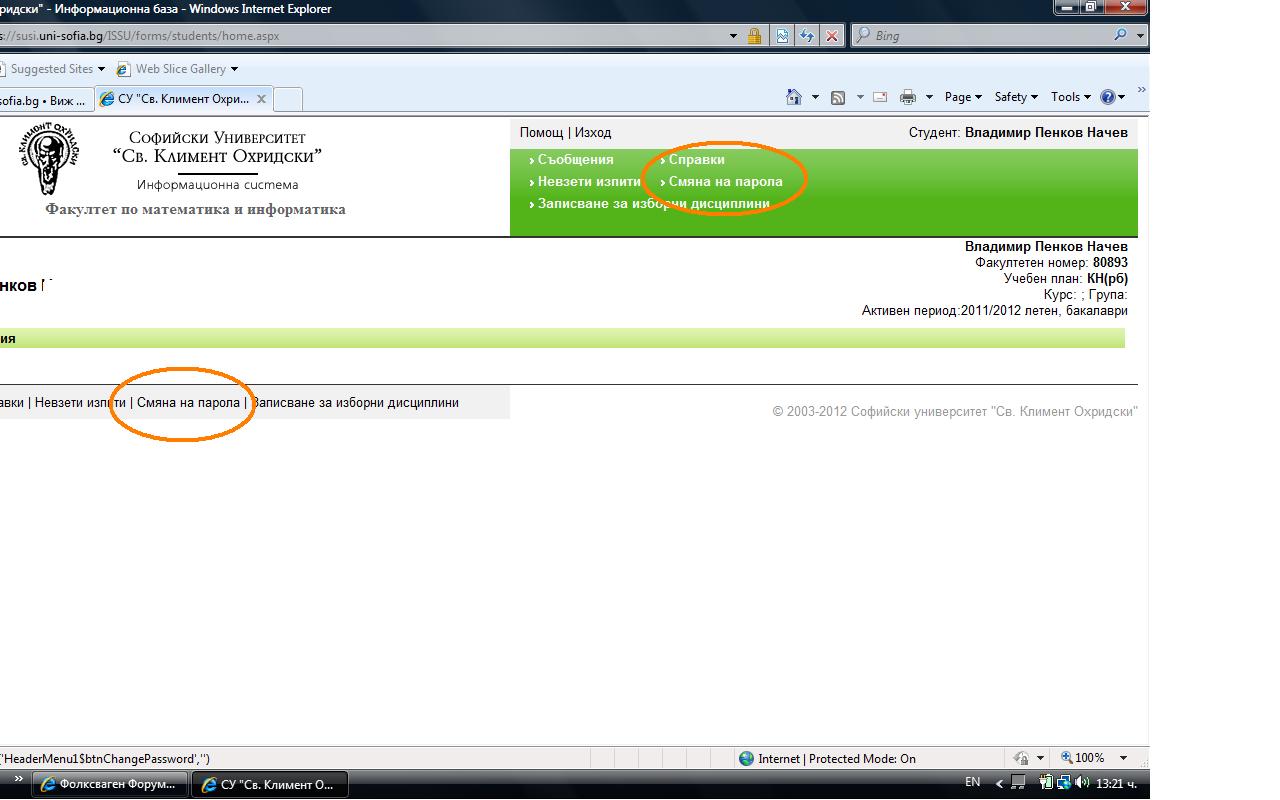Click the Read Mail envelope icon
This screenshot has width=1280, height=800.
[880, 97]
